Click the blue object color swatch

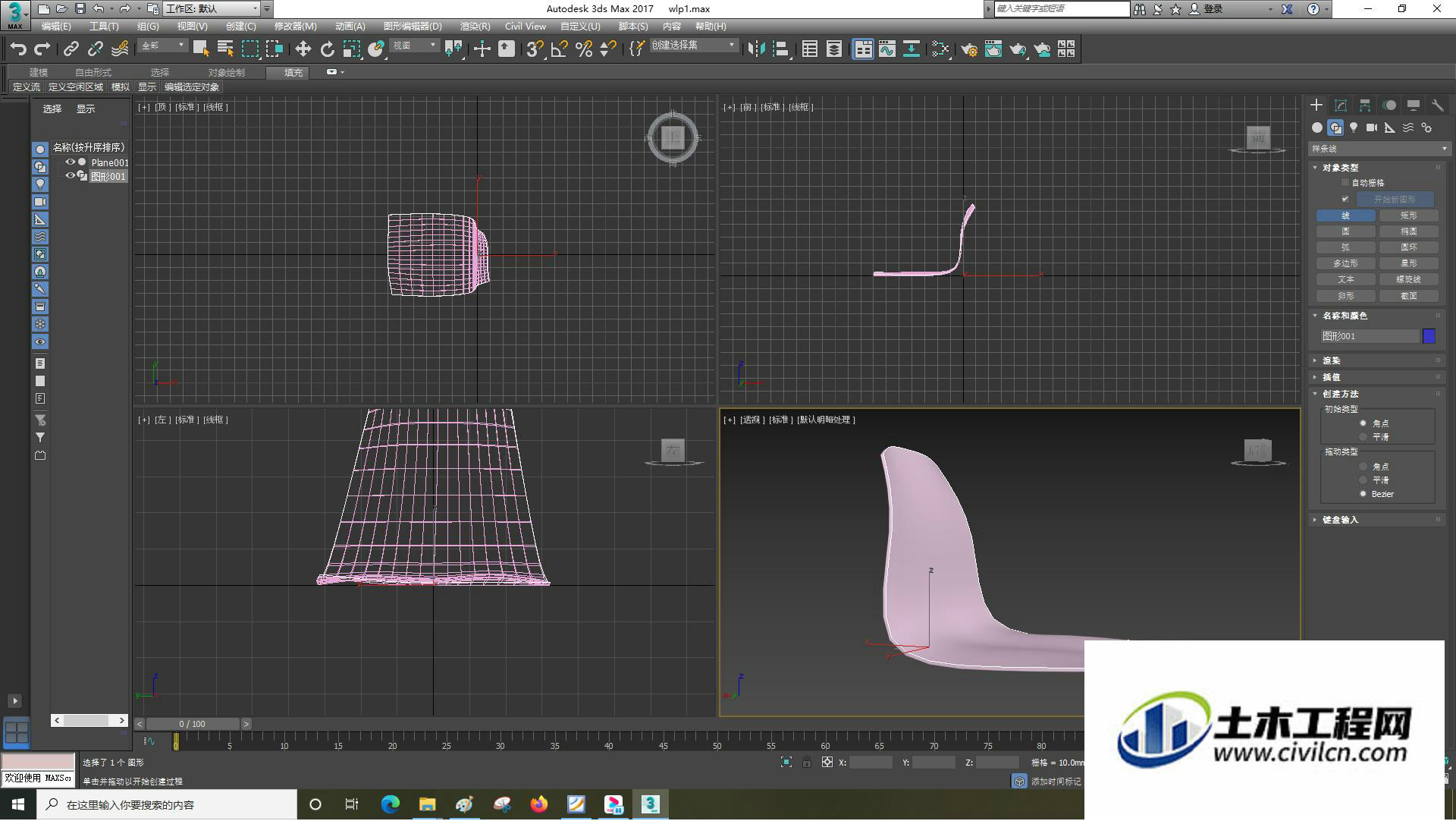1429,336
